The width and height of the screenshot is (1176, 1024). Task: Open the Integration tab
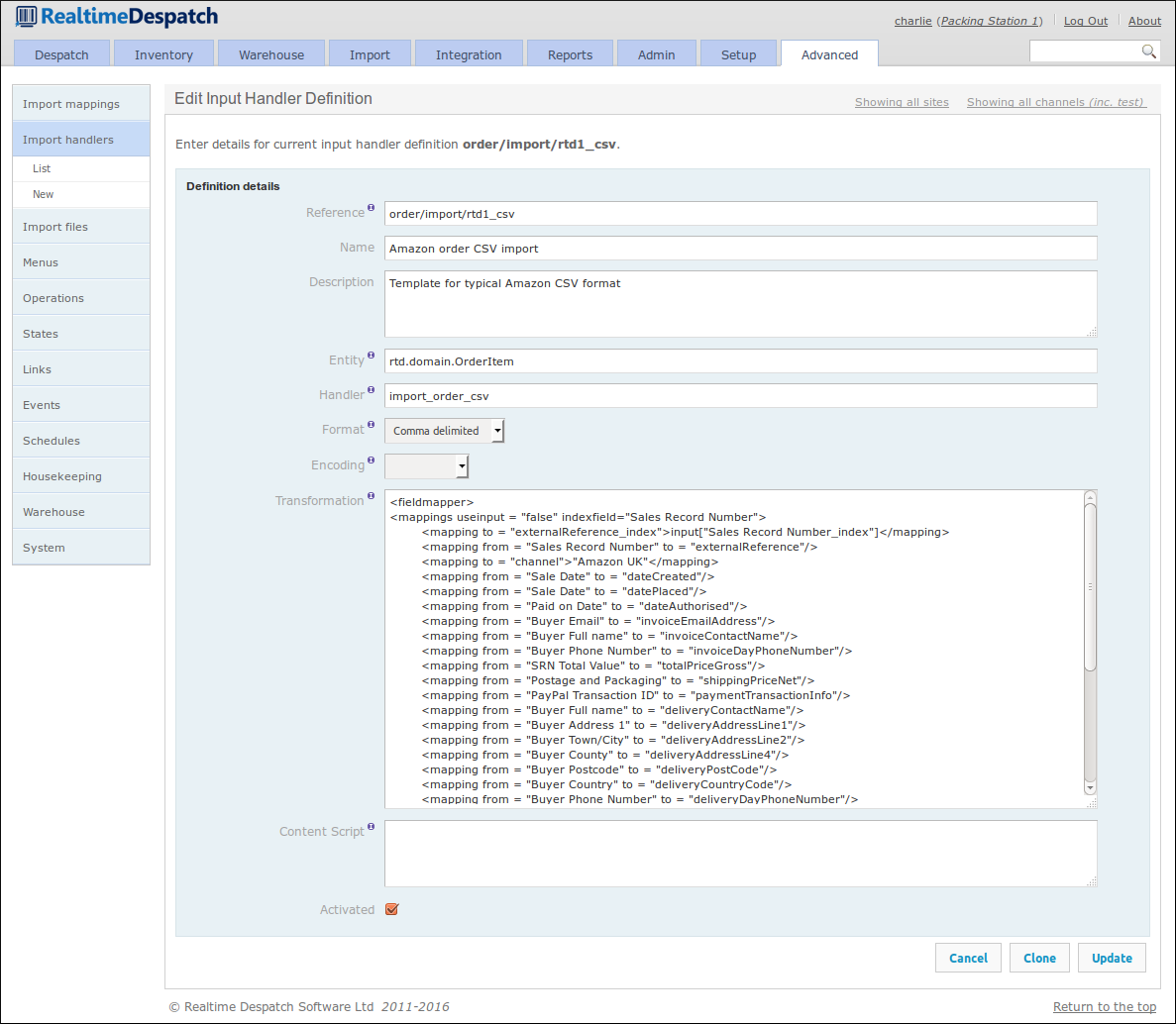(469, 54)
